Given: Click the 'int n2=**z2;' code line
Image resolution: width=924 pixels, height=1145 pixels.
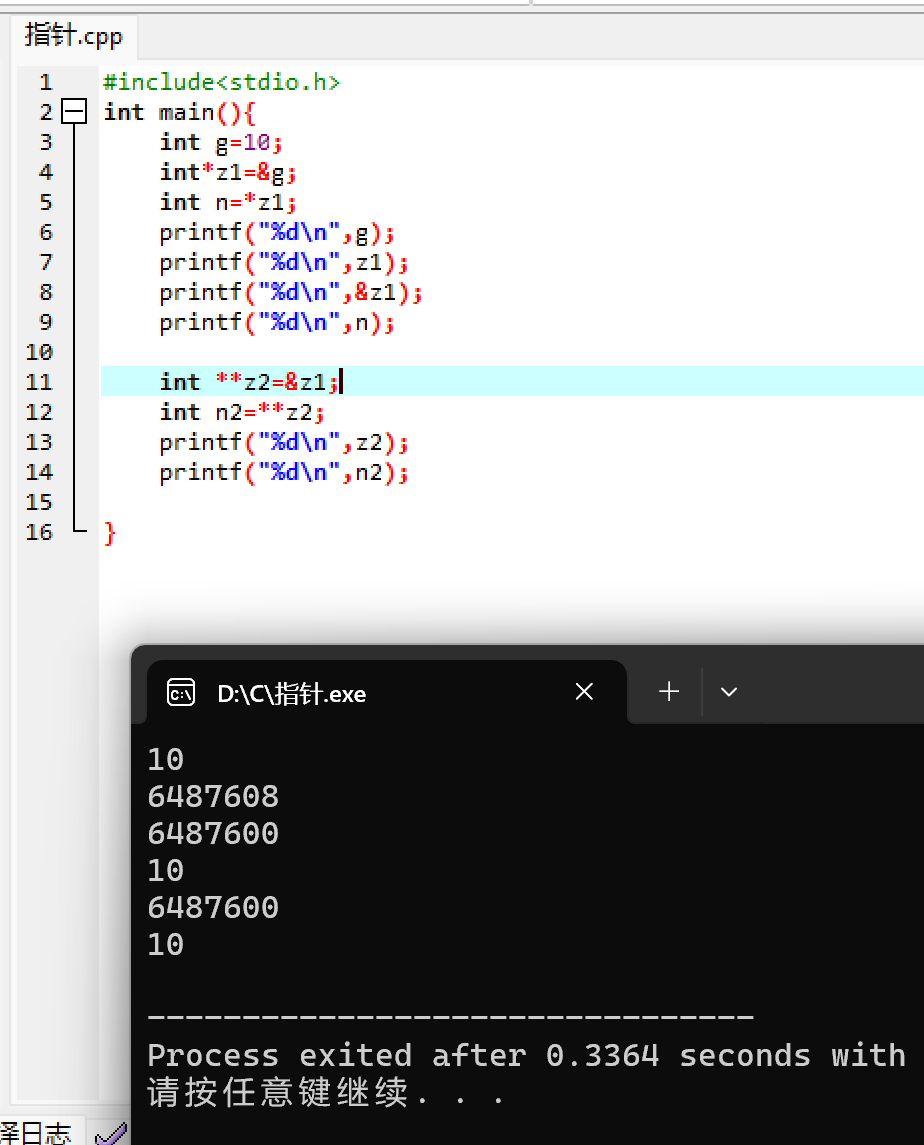Looking at the screenshot, I should point(242,413).
